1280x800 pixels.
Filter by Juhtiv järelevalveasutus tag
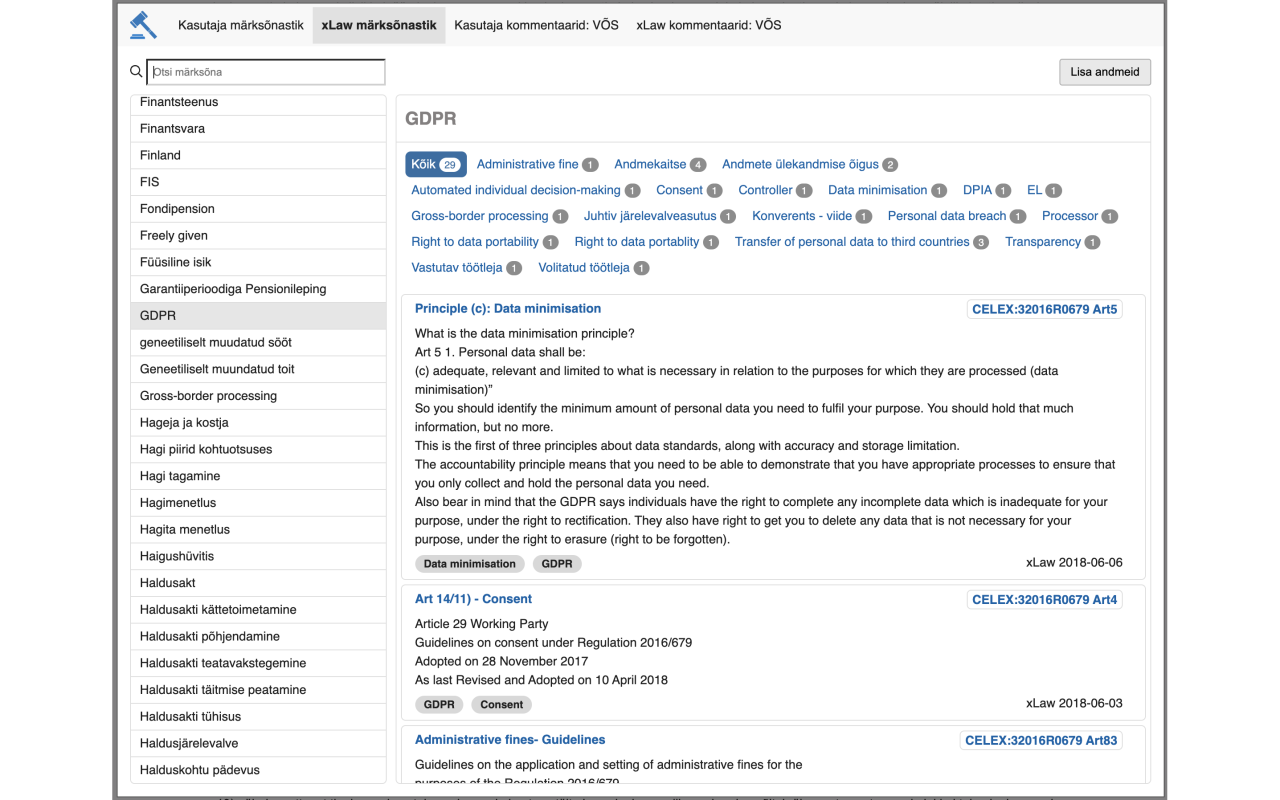(660, 216)
